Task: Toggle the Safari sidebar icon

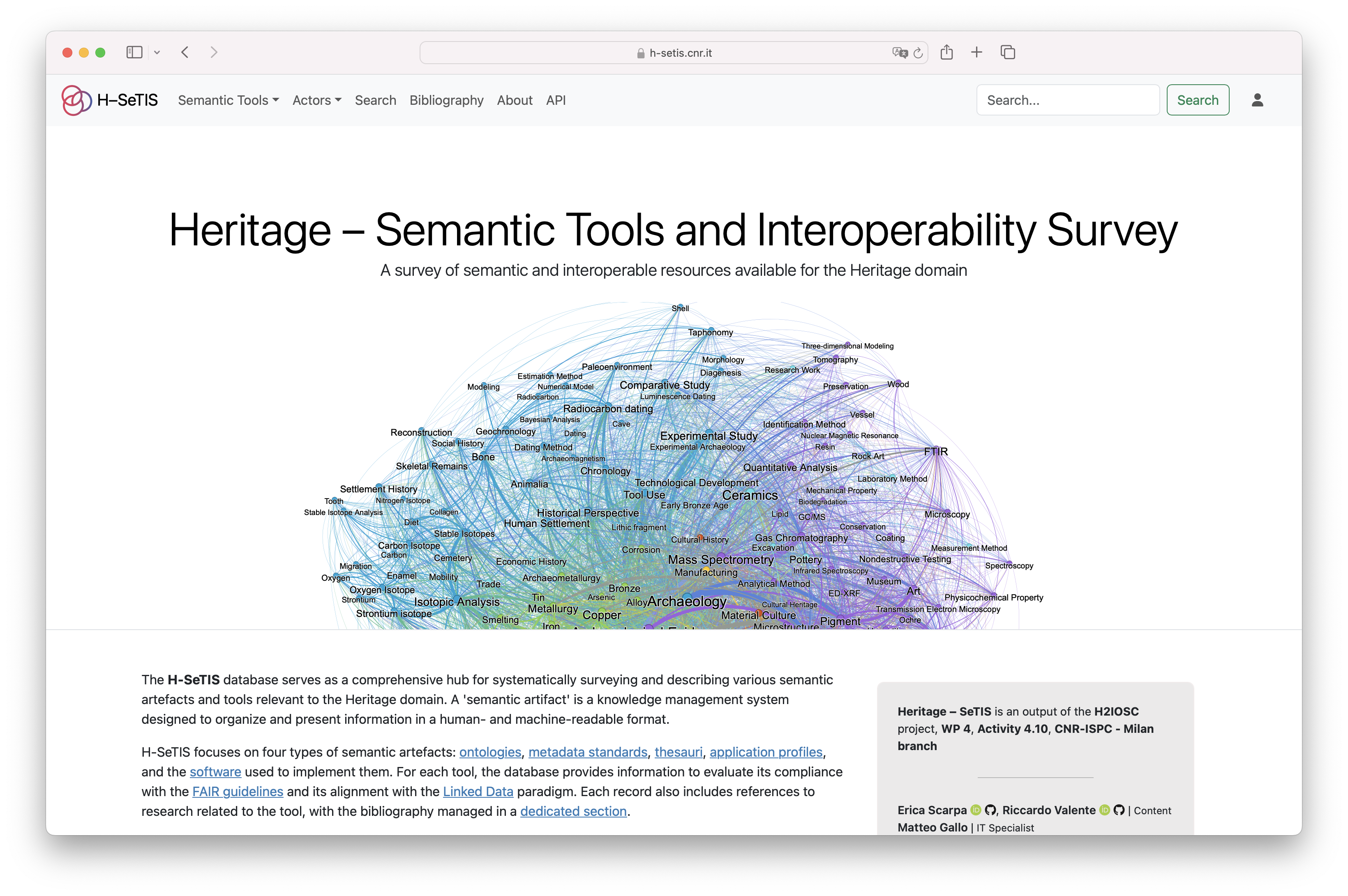Action: (x=134, y=53)
